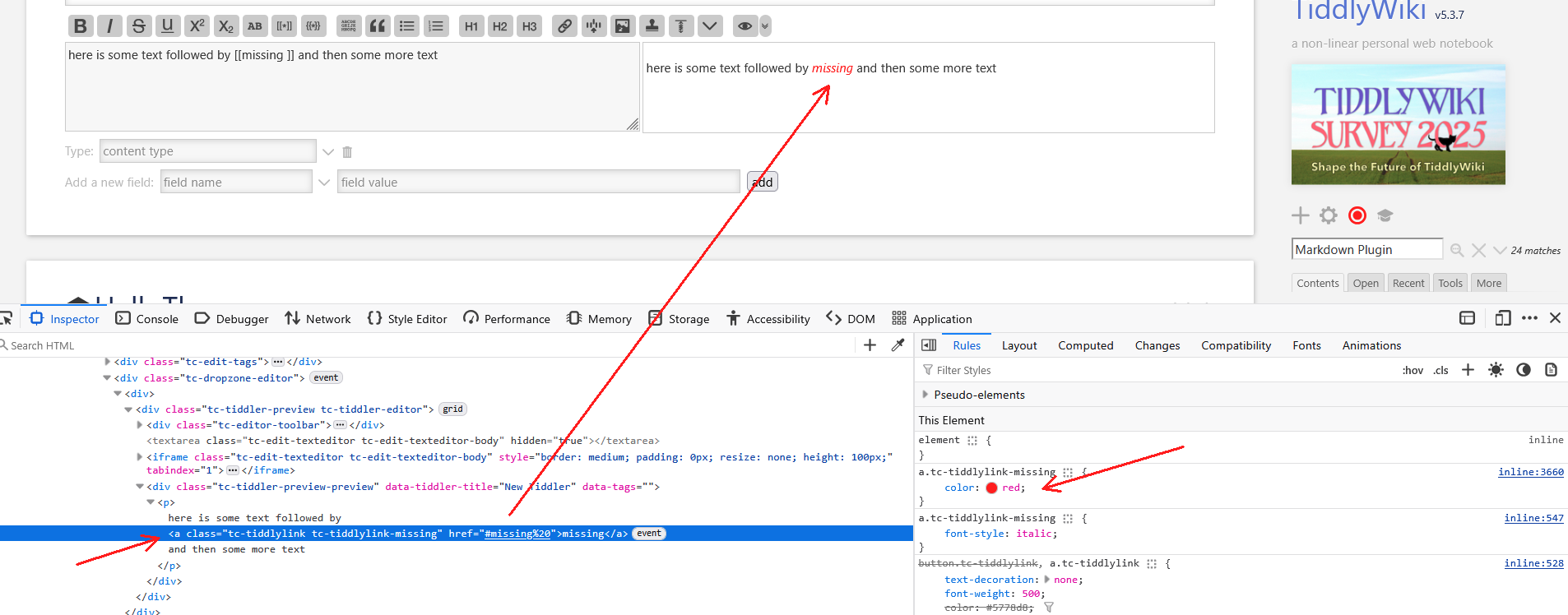
Task: Toggle print media simulation
Action: point(1551,370)
